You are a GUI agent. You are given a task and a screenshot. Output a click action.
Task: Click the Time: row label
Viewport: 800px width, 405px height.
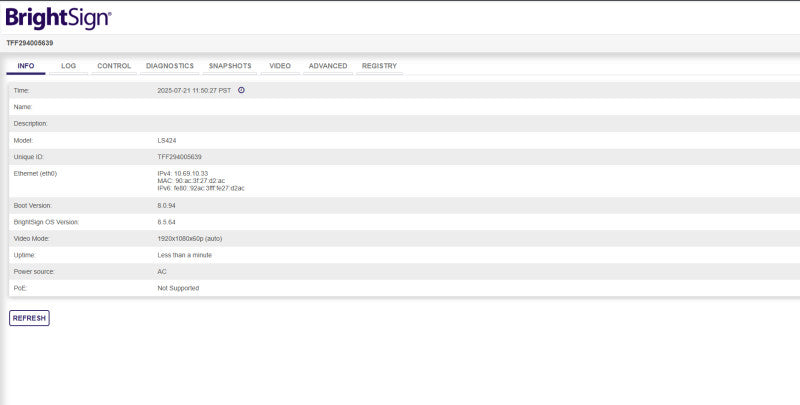pos(21,91)
